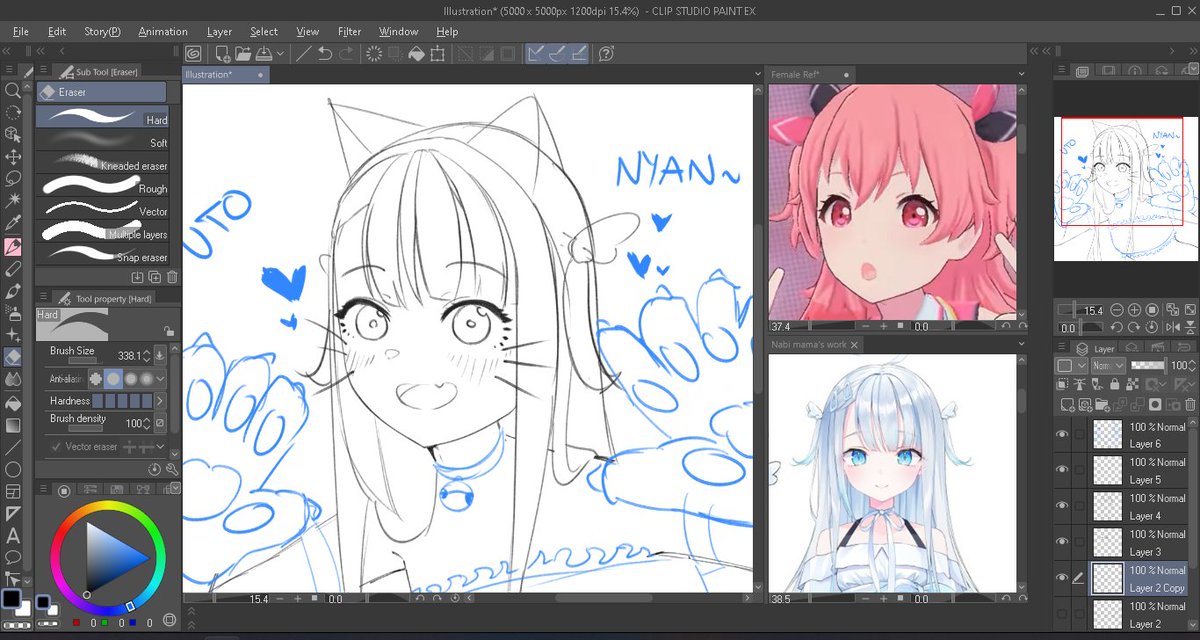The width and height of the screenshot is (1200, 640).
Task: Select the Eyedropper tool
Action: 13,223
